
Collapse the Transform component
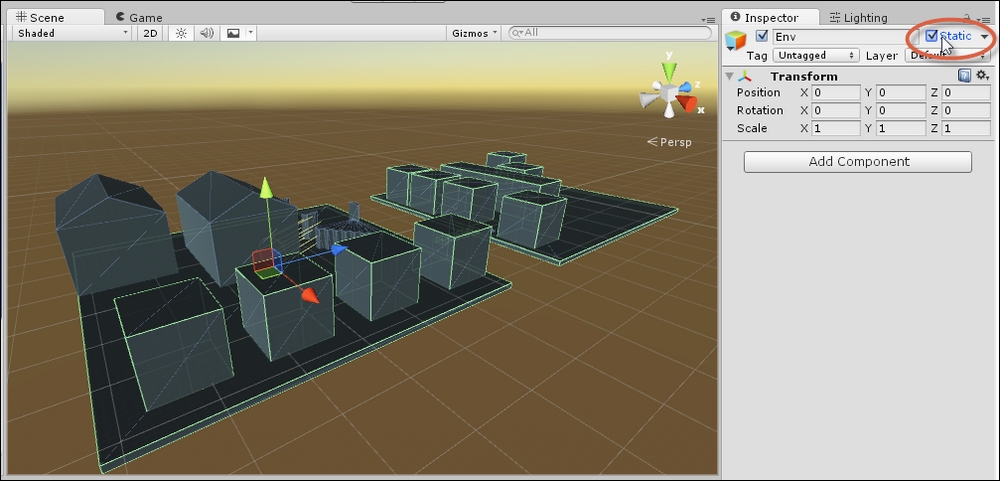point(730,76)
